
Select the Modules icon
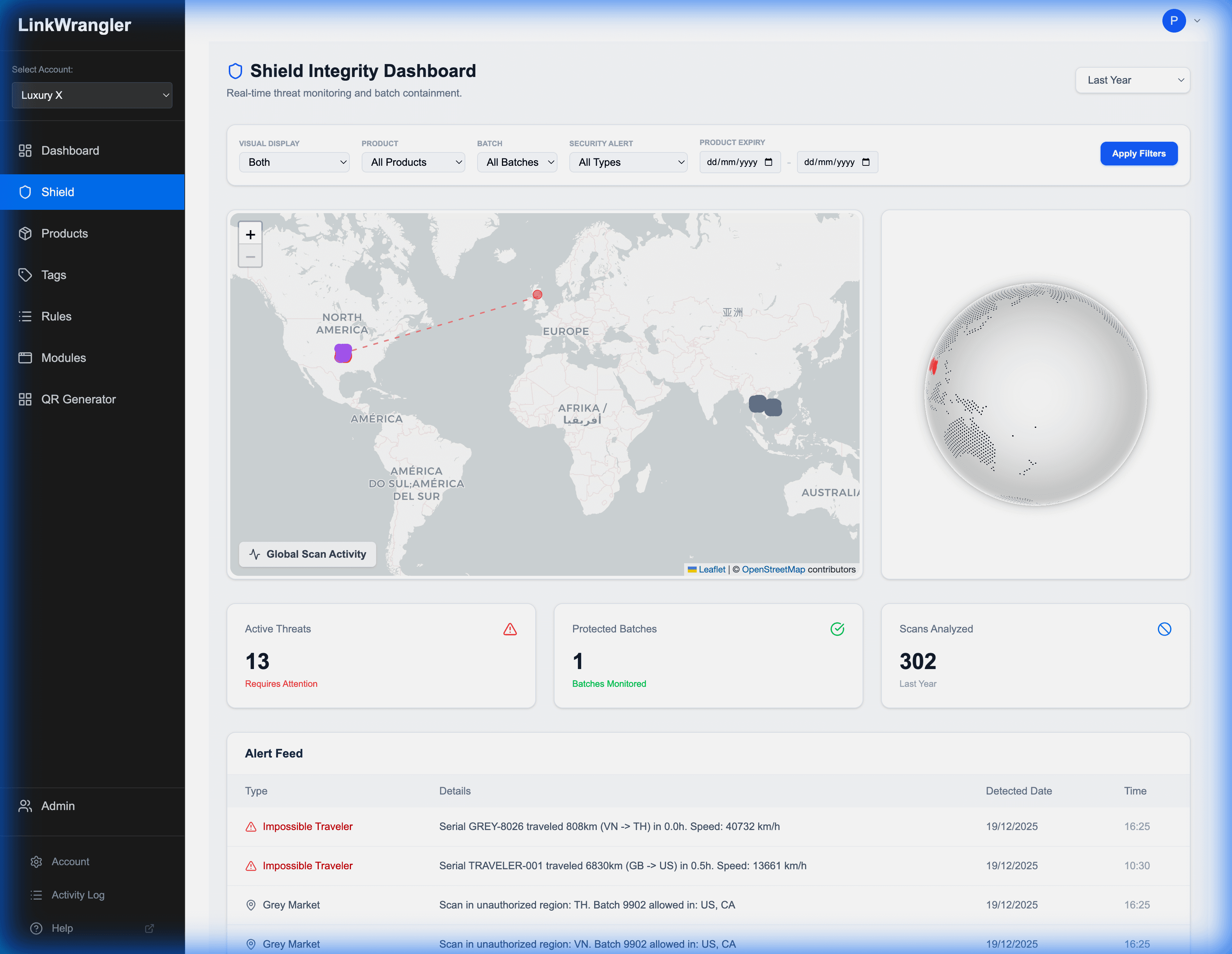tap(26, 357)
